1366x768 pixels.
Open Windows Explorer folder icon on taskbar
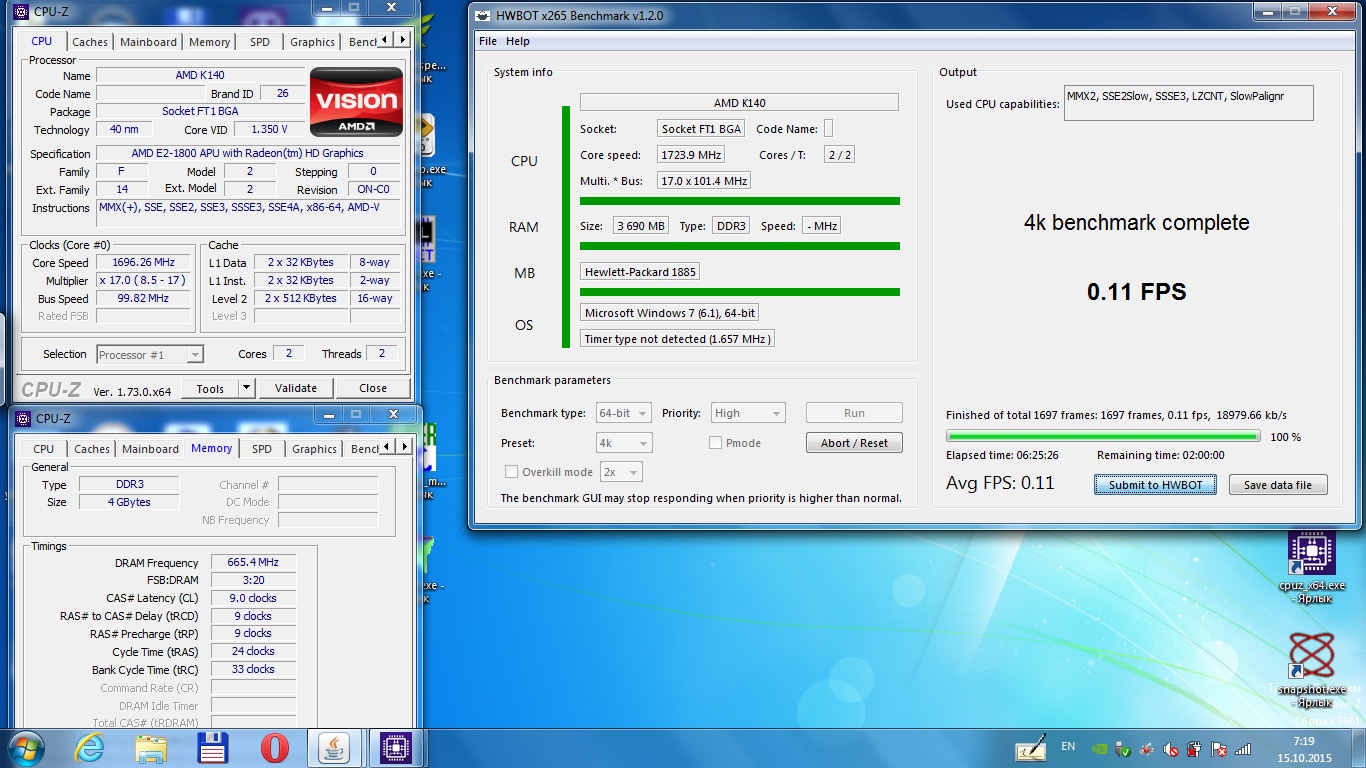coord(151,748)
